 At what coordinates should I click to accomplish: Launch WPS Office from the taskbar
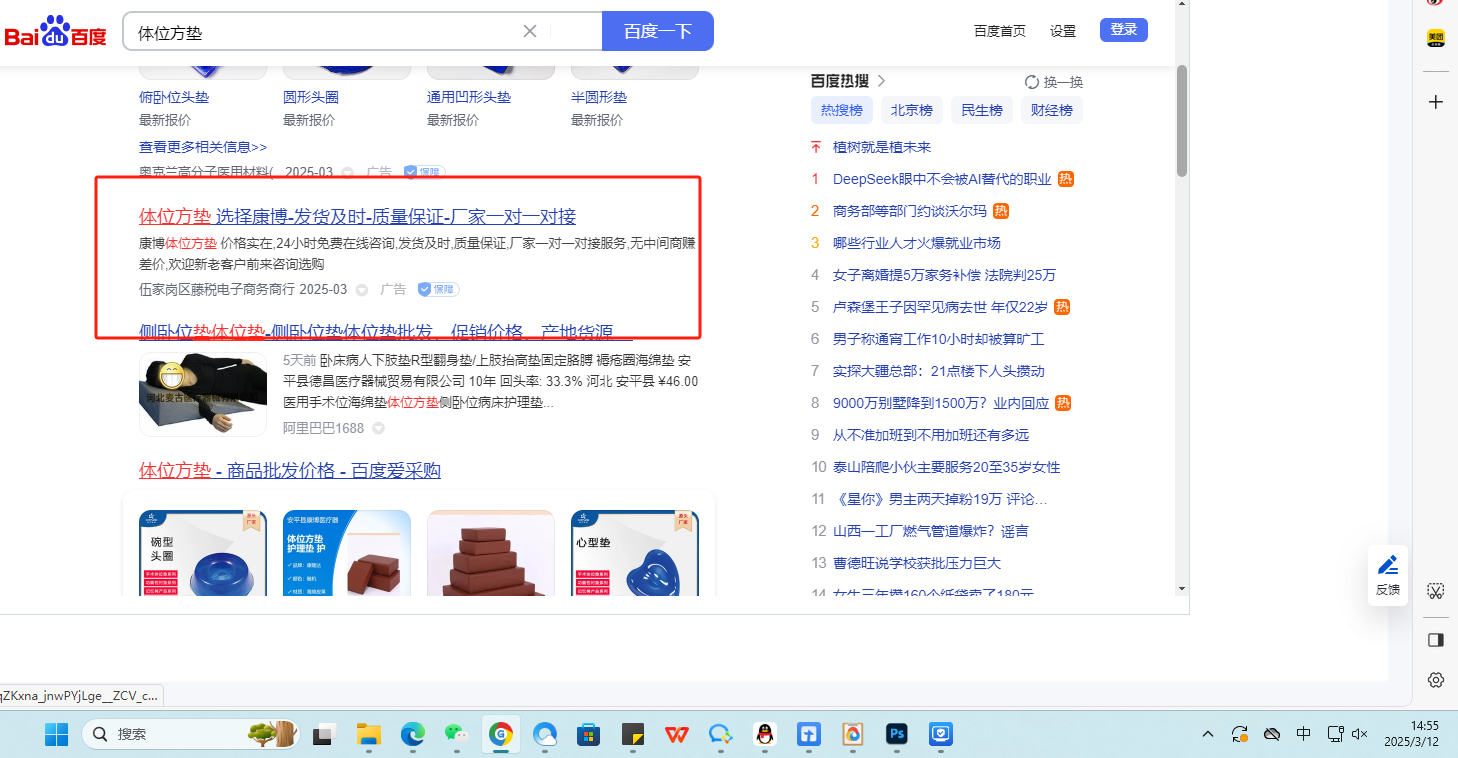point(677,734)
